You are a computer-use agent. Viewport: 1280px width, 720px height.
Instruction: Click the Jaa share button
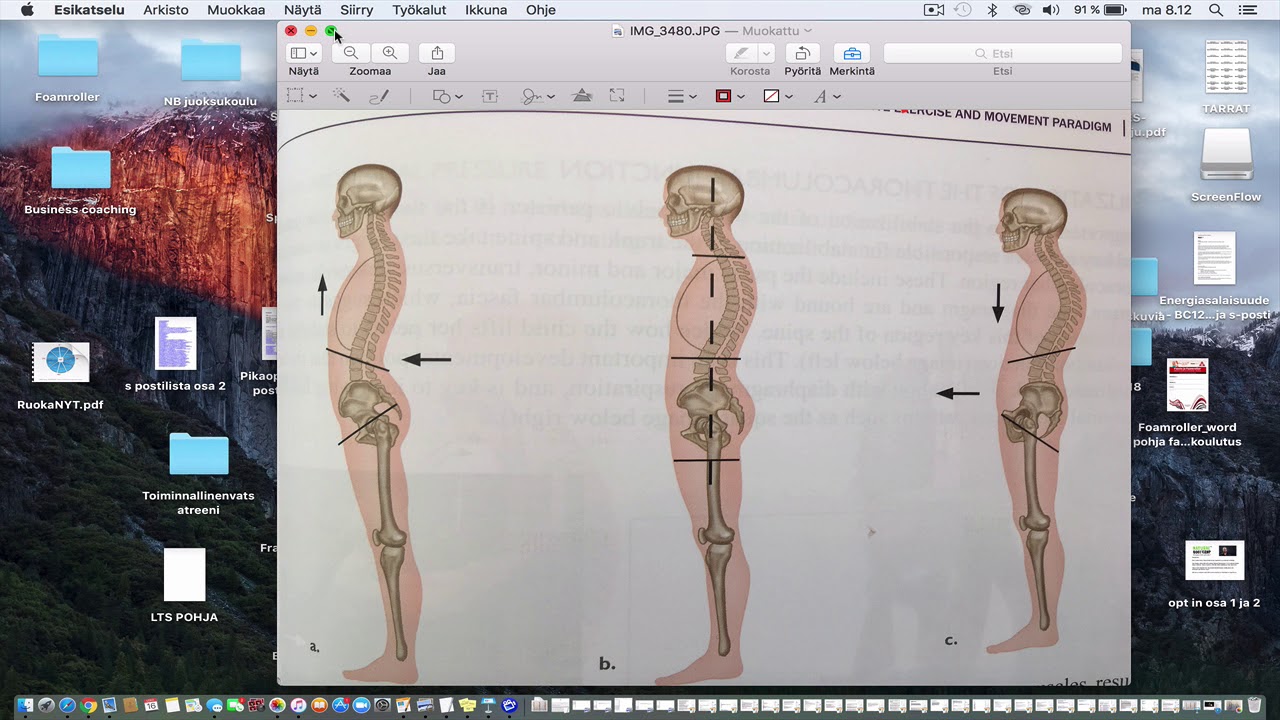pos(437,53)
